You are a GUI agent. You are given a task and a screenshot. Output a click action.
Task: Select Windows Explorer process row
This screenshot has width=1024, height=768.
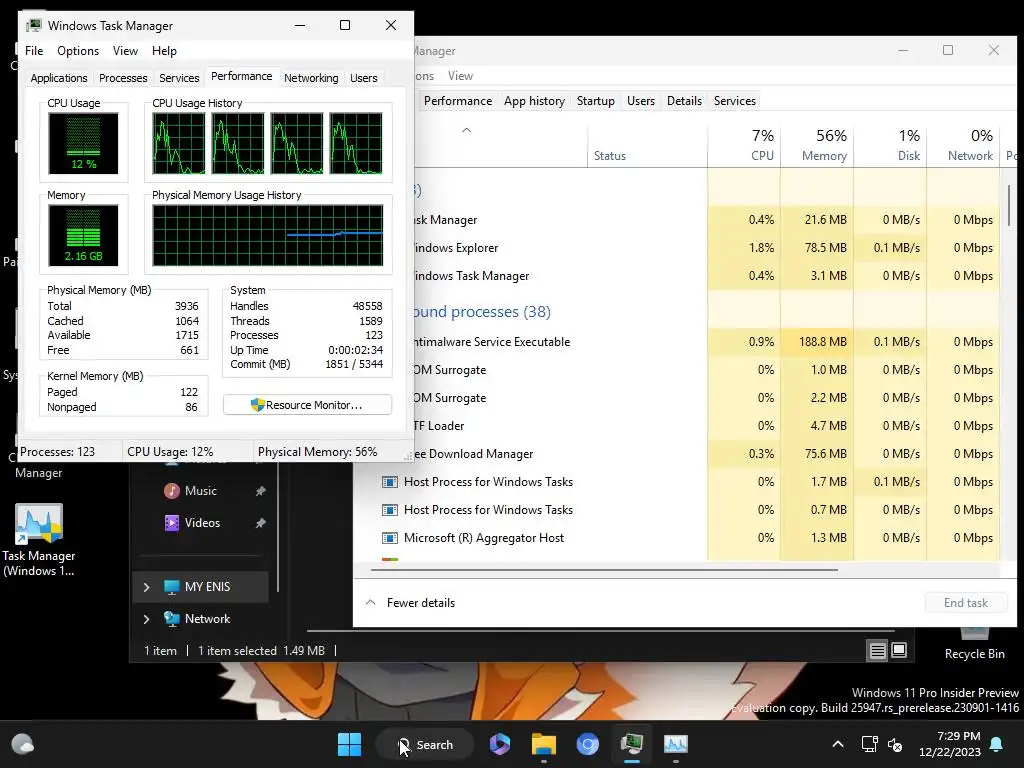(676, 248)
